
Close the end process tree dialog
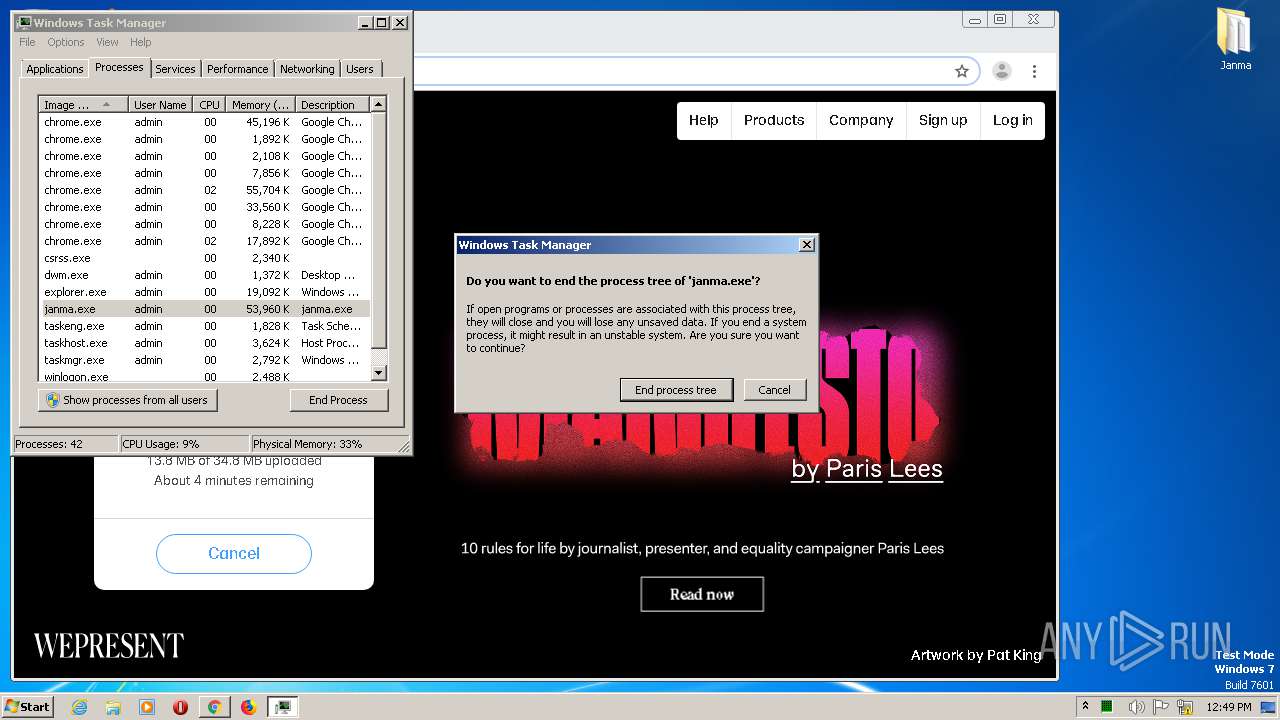pos(807,245)
